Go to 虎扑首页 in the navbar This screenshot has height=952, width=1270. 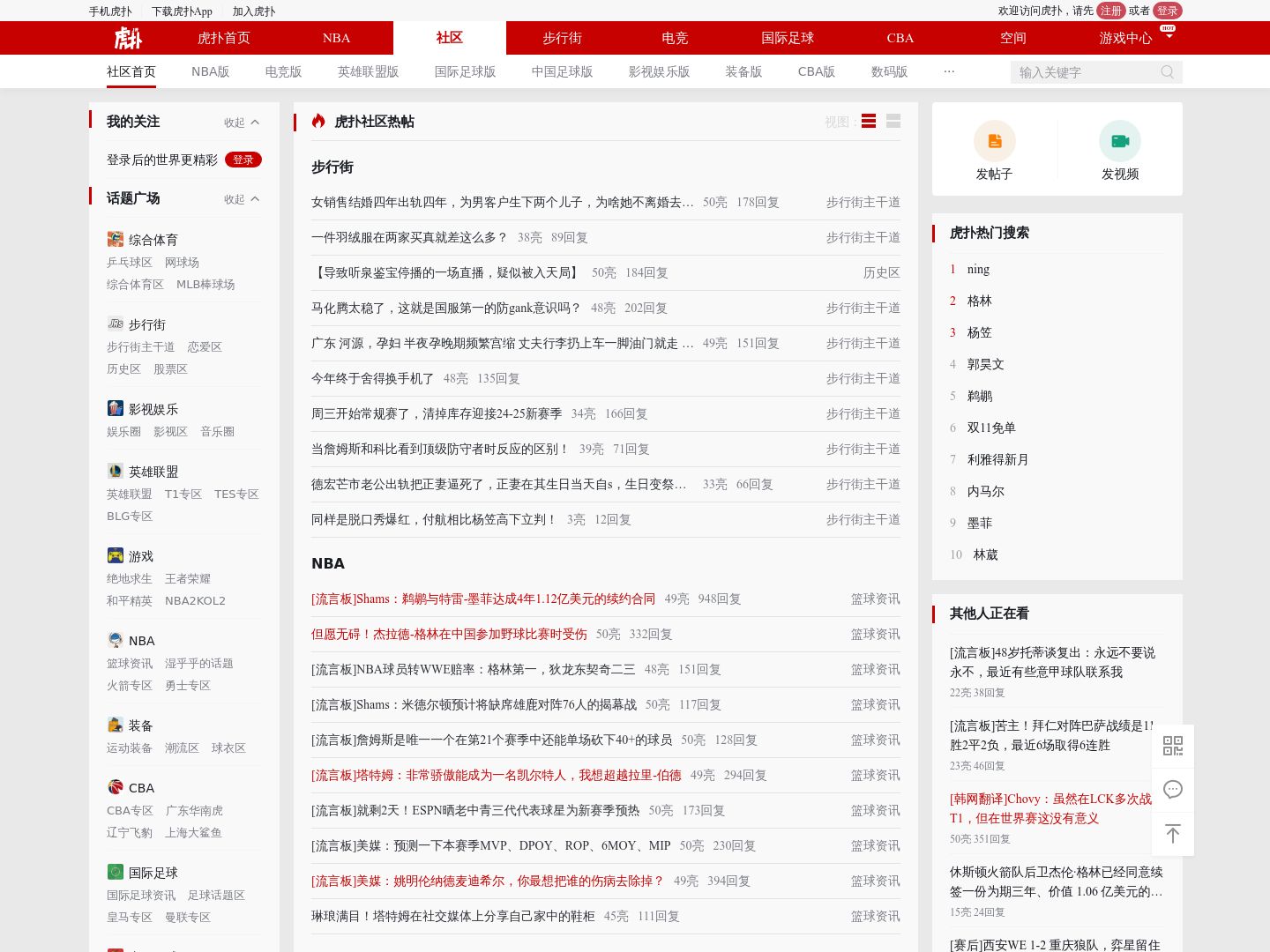[x=224, y=38]
